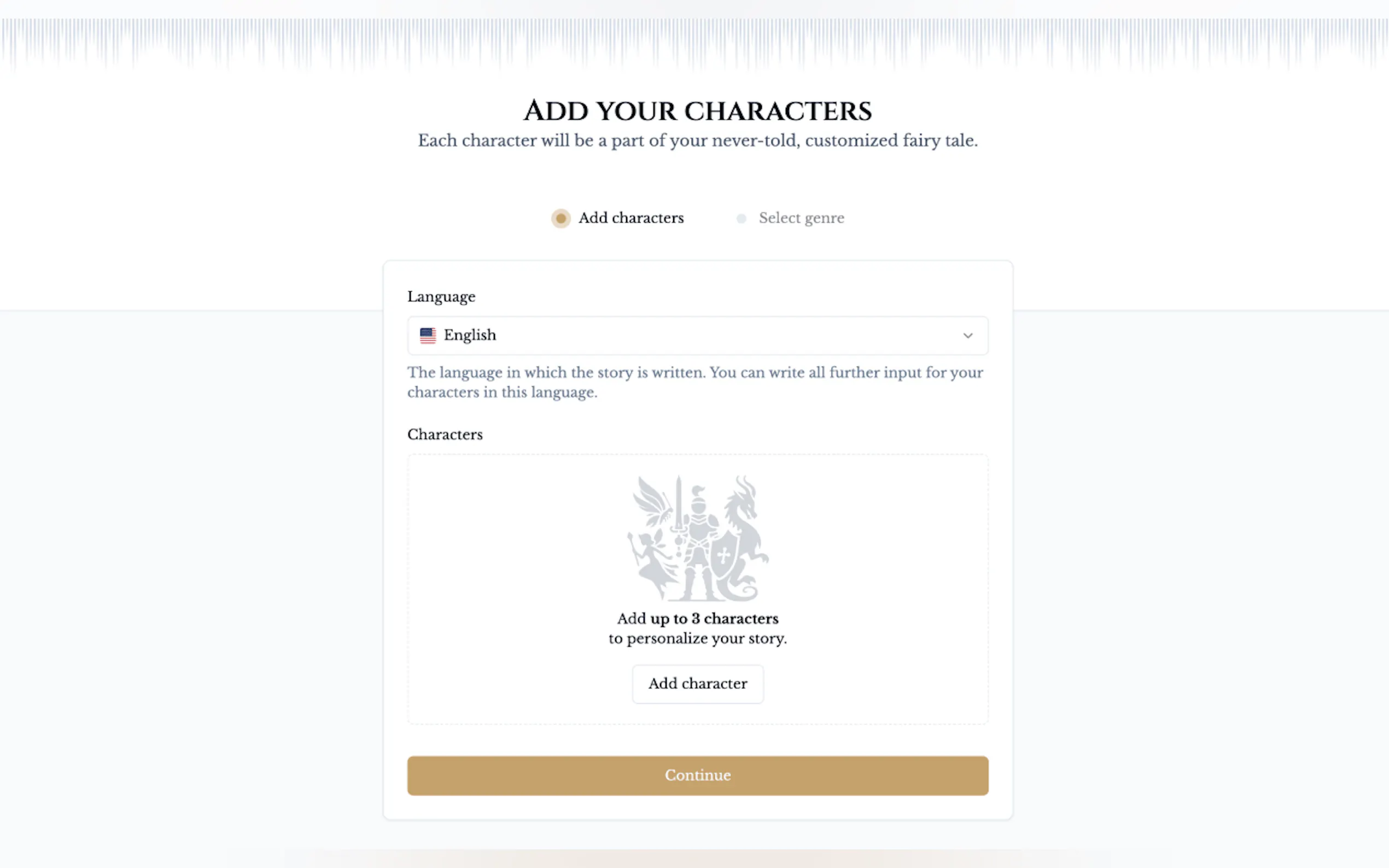This screenshot has width=1389, height=868.
Task: Click the fairy tale subtitle text
Action: (x=697, y=140)
